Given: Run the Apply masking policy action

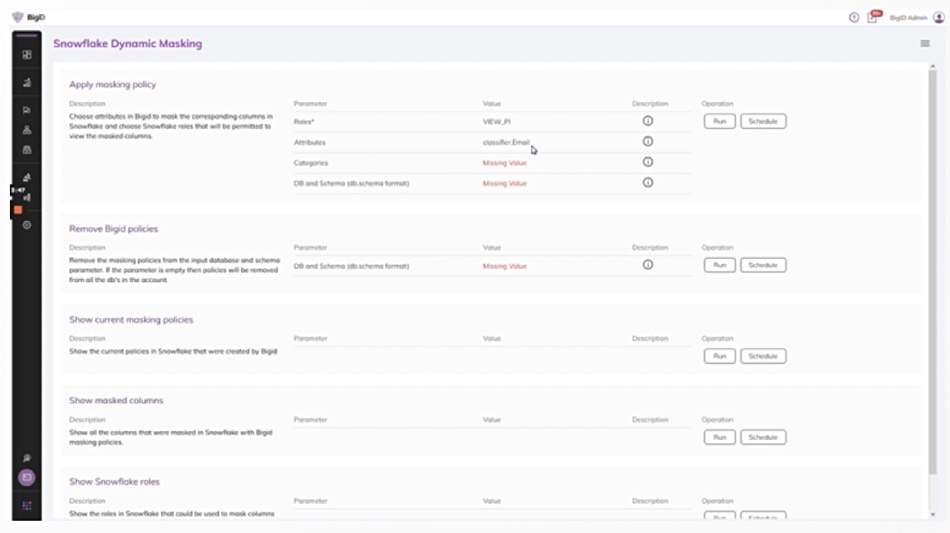Looking at the screenshot, I should (x=719, y=121).
